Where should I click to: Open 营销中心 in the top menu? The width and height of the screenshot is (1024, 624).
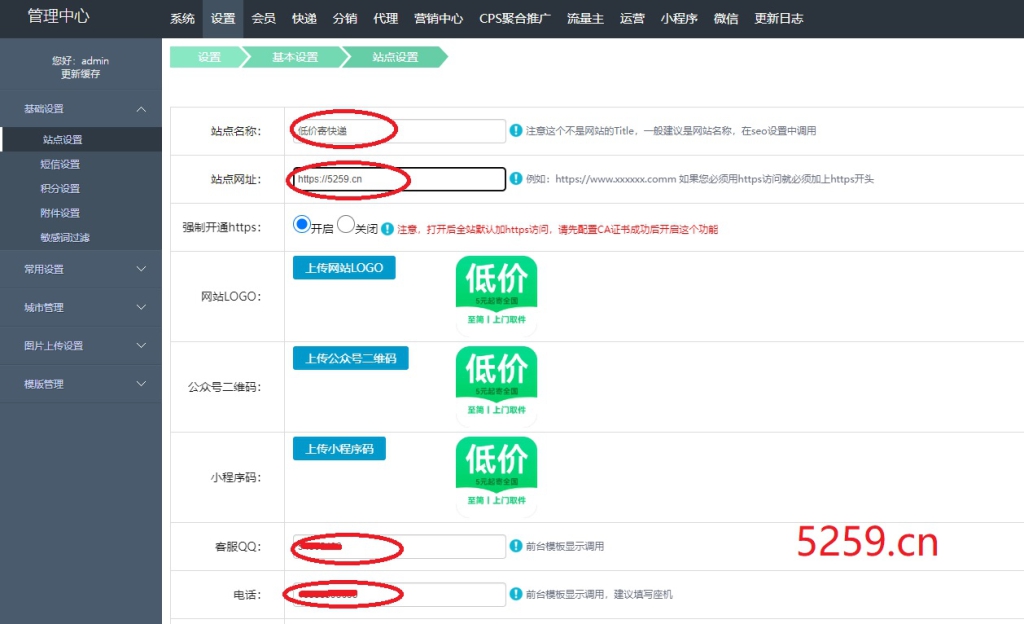click(438, 18)
